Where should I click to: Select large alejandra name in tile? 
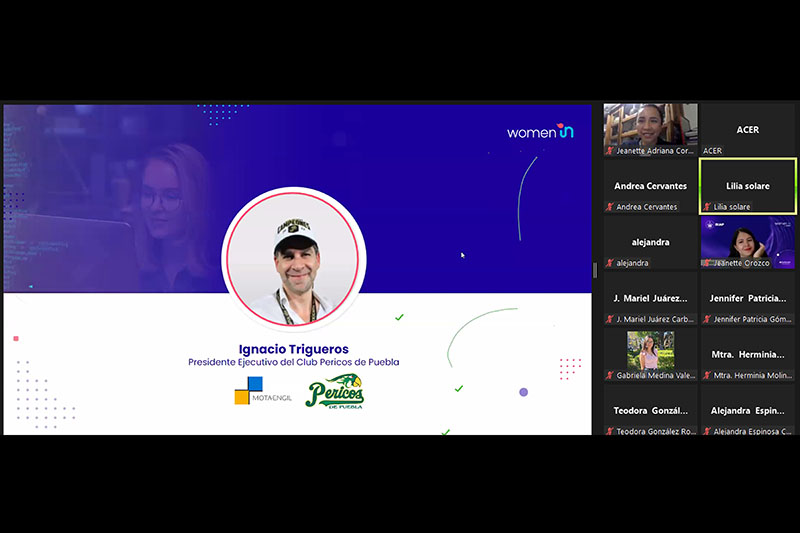(651, 242)
